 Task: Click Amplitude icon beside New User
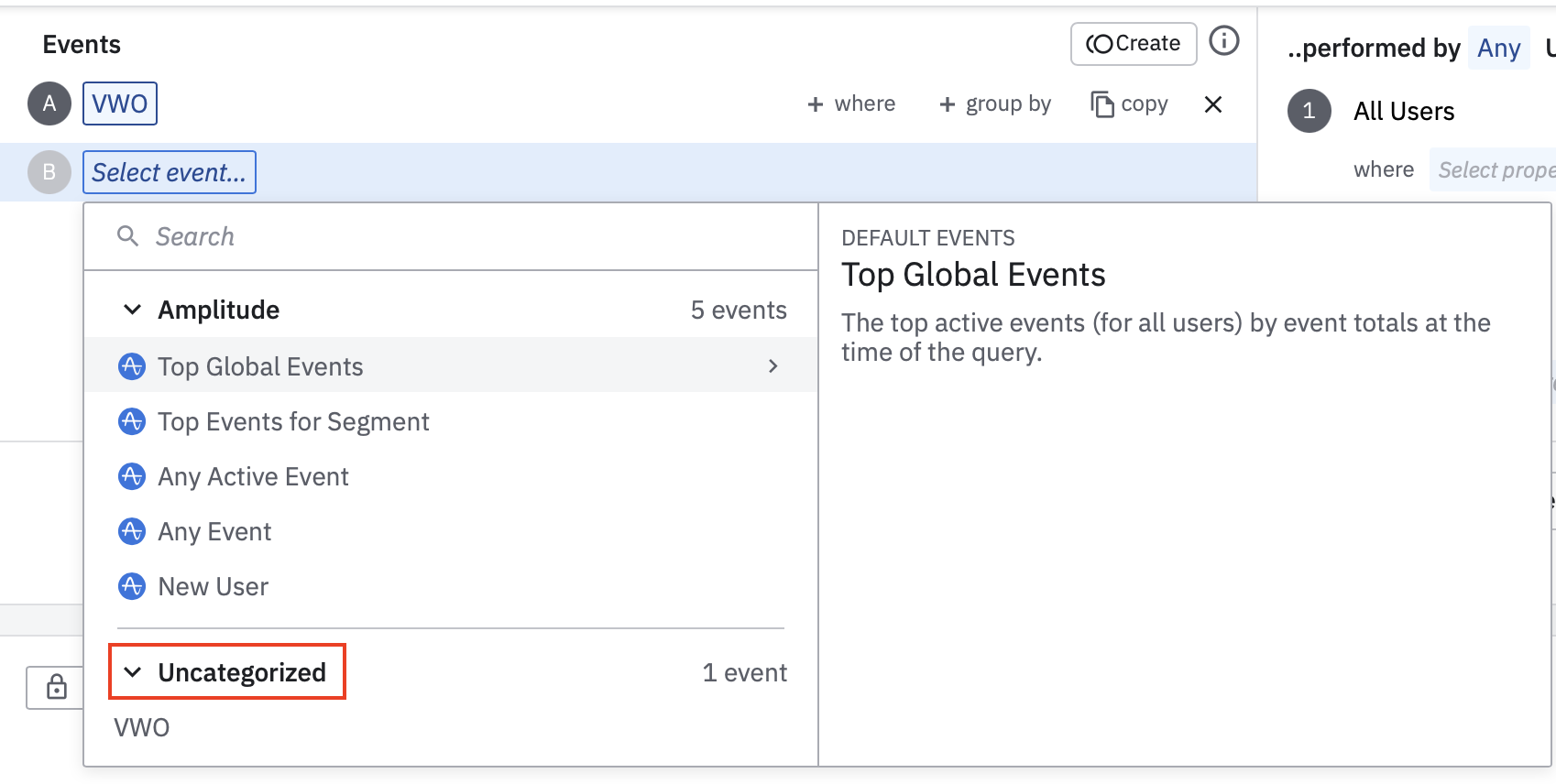(132, 586)
